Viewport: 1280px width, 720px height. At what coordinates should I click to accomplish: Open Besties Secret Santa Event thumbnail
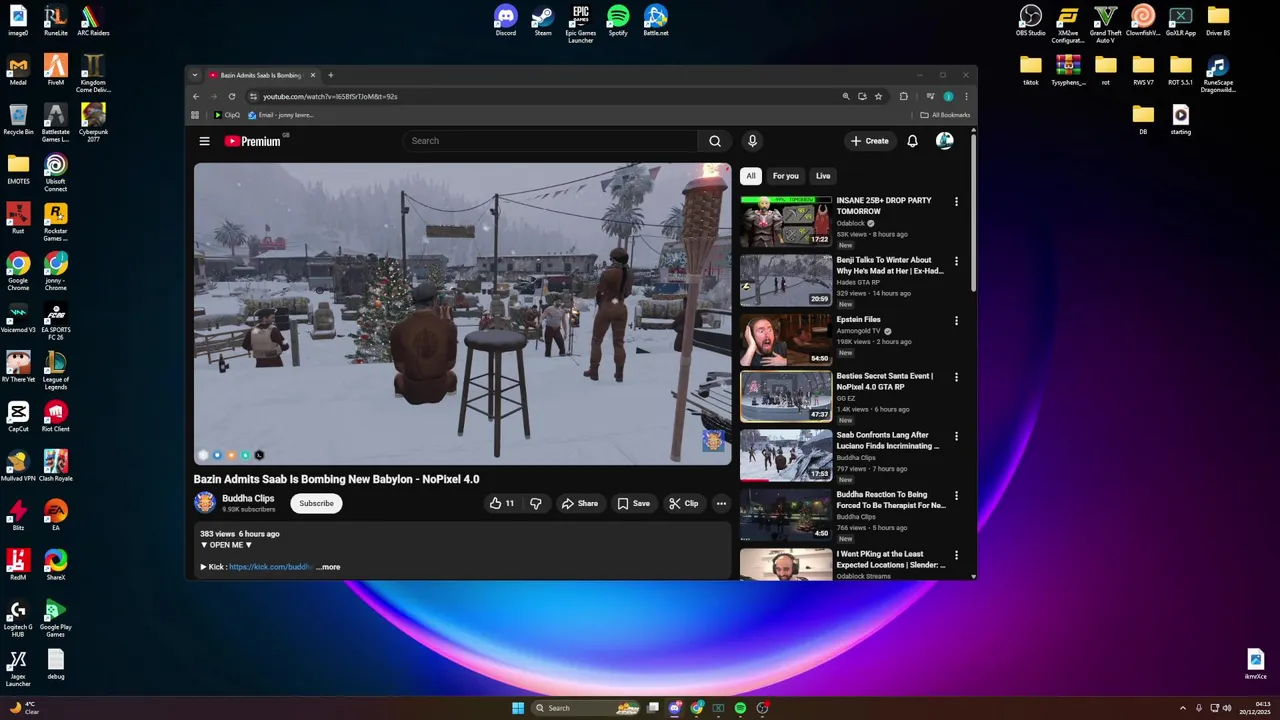tap(786, 397)
